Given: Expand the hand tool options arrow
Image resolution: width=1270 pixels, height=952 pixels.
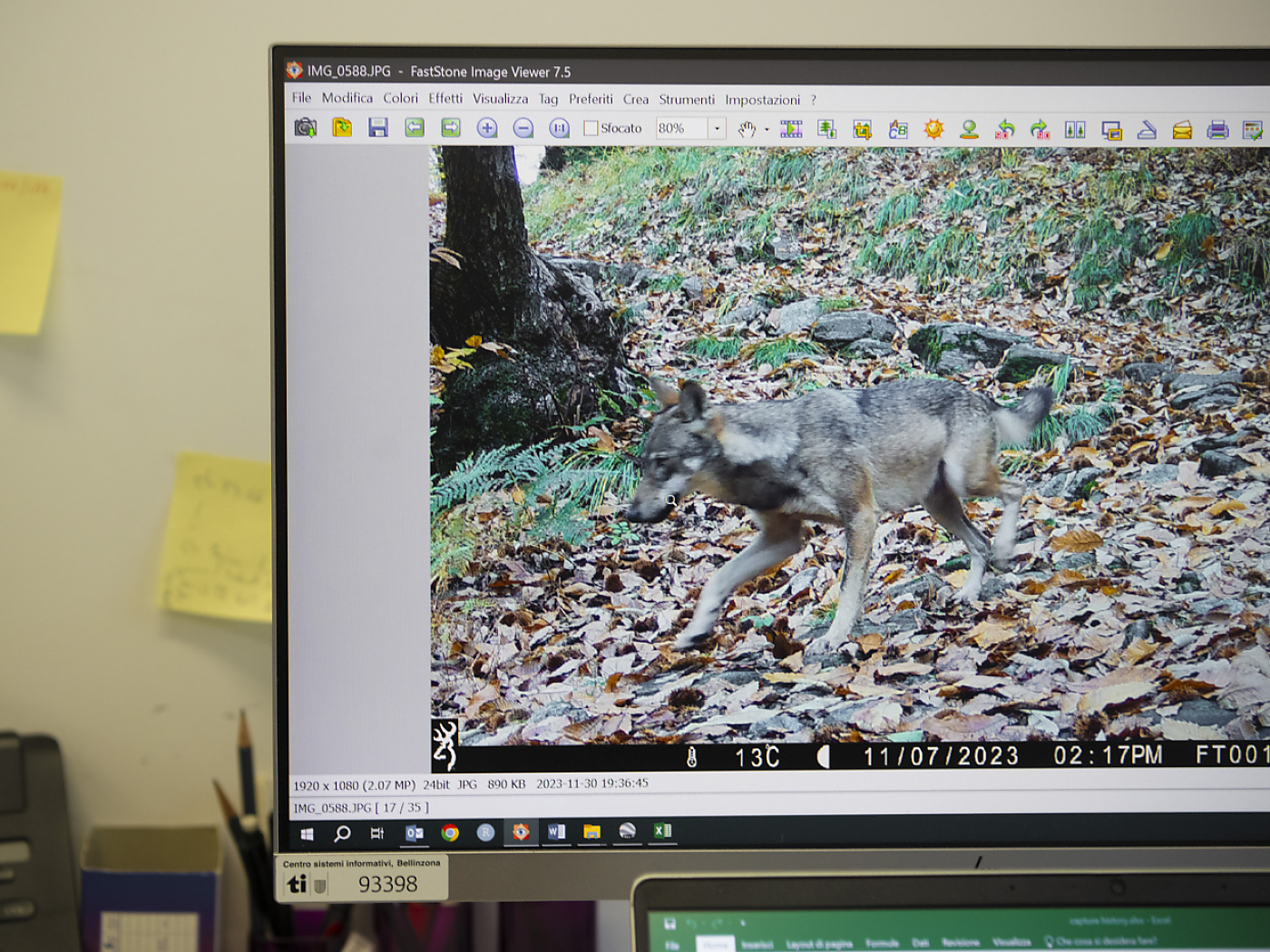Looking at the screenshot, I should coord(767,128).
